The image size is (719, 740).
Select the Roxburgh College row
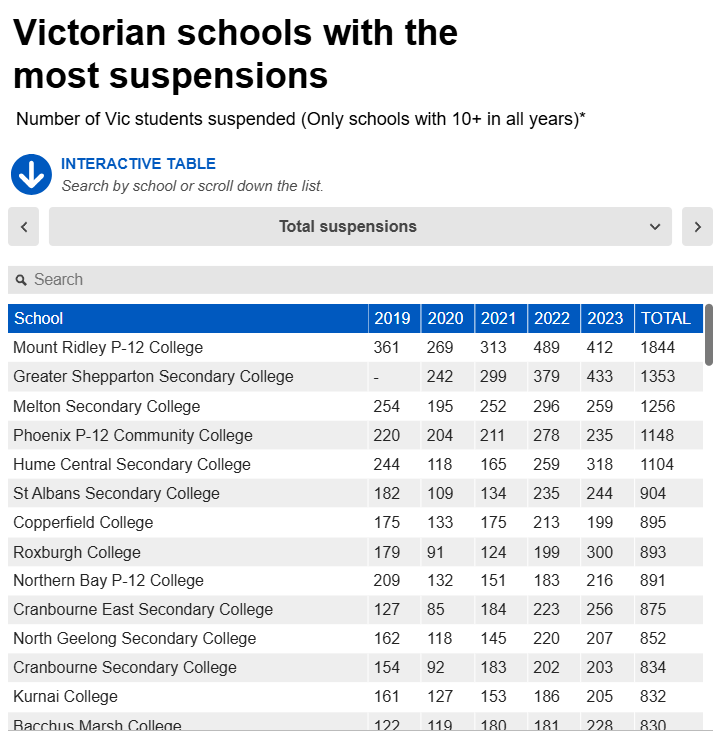(355, 552)
